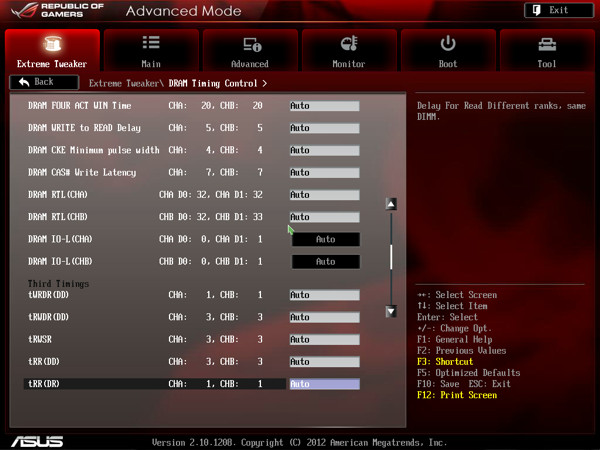
Task: Click the scroll up arrow
Action: [x=391, y=204]
